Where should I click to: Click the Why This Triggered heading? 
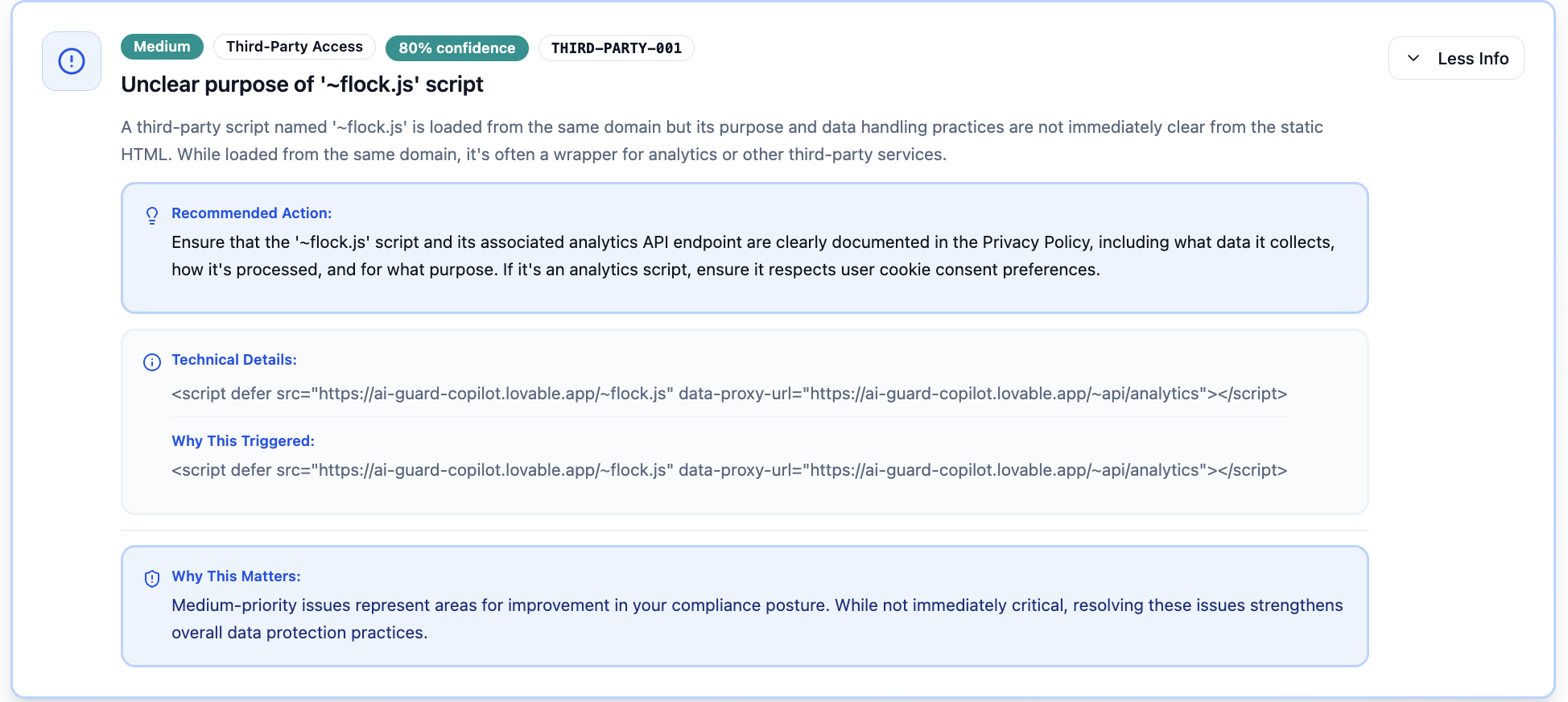pos(243,441)
